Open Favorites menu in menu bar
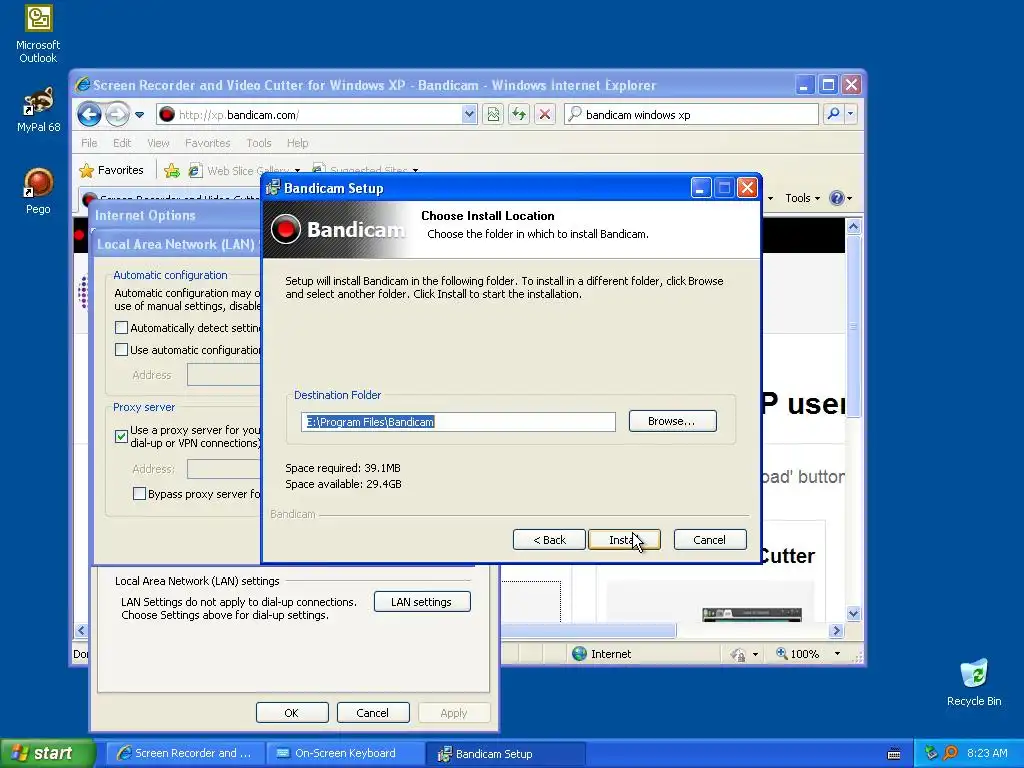 coord(208,143)
